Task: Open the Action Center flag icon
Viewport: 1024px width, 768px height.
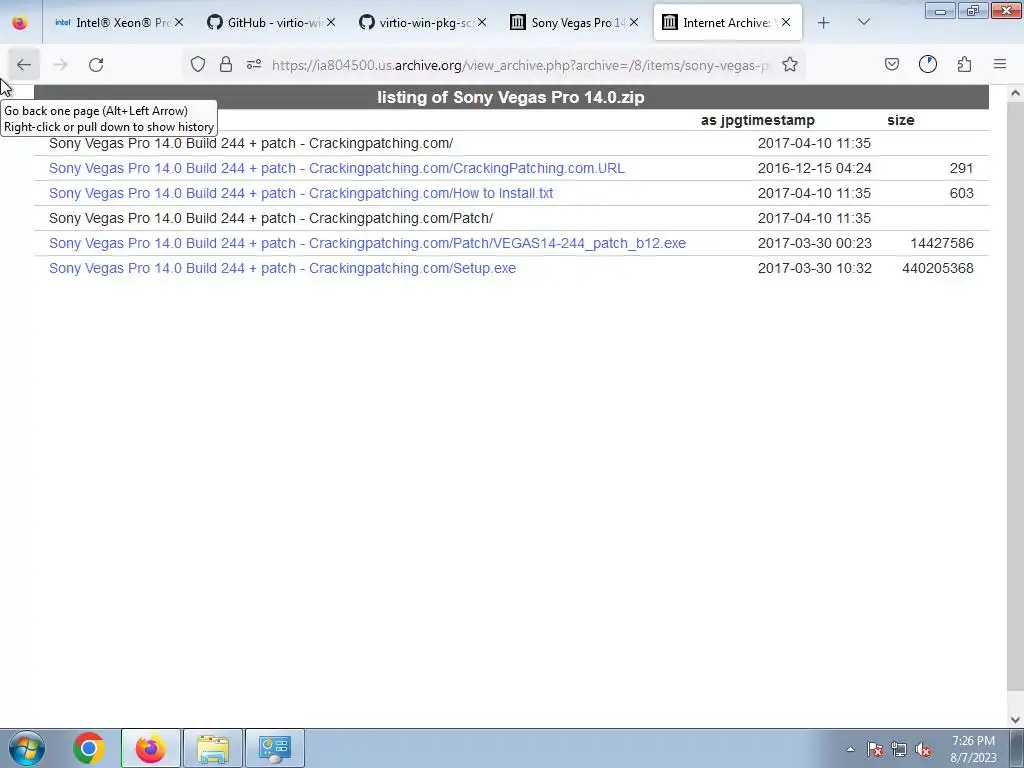Action: click(x=874, y=749)
